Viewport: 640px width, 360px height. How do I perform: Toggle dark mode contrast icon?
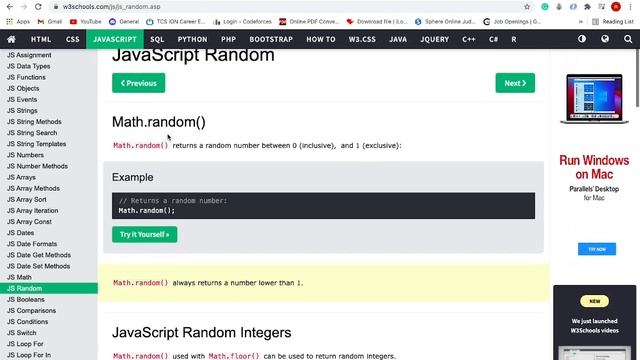[x=582, y=39]
